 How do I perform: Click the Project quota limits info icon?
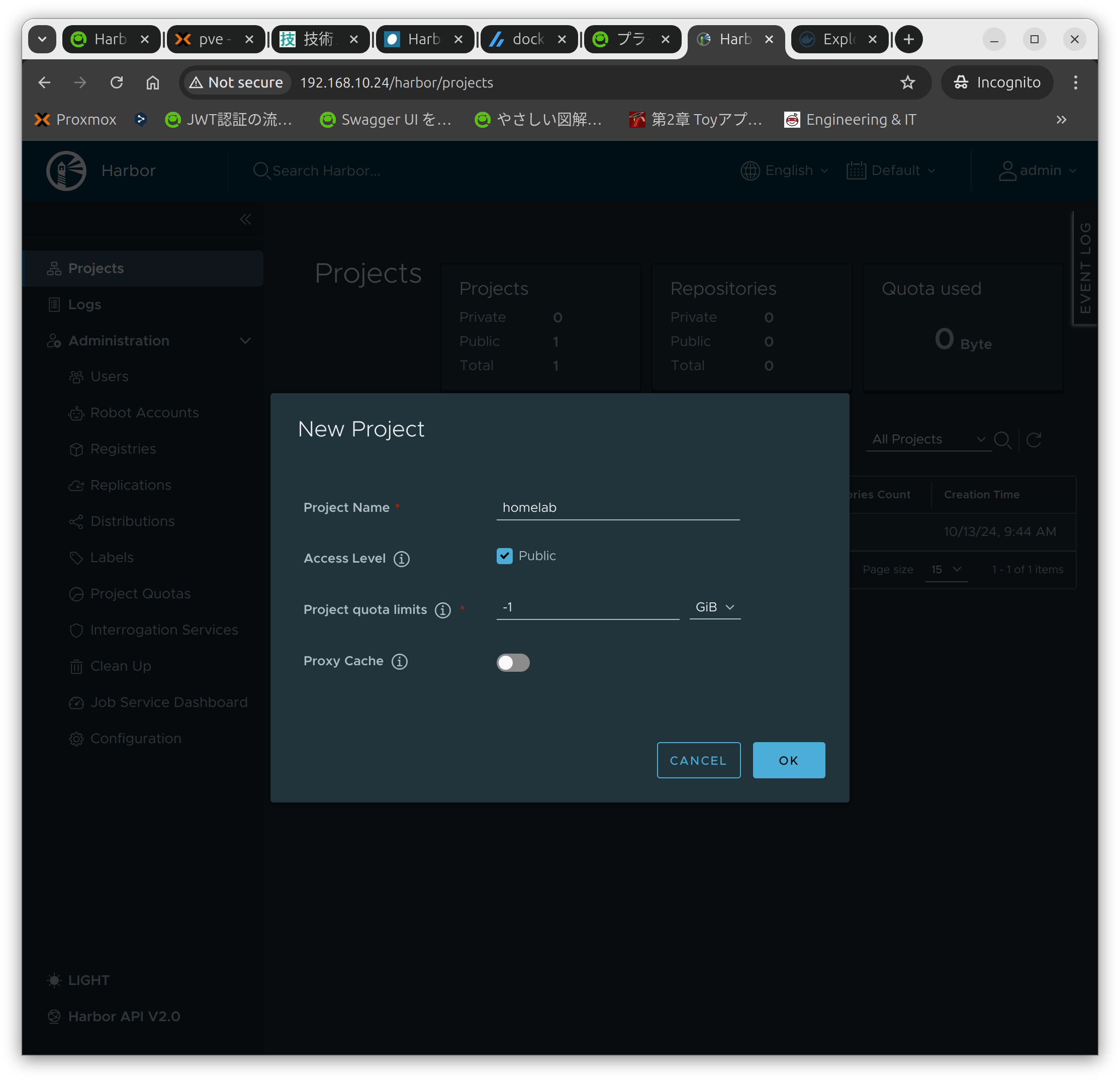(x=442, y=610)
